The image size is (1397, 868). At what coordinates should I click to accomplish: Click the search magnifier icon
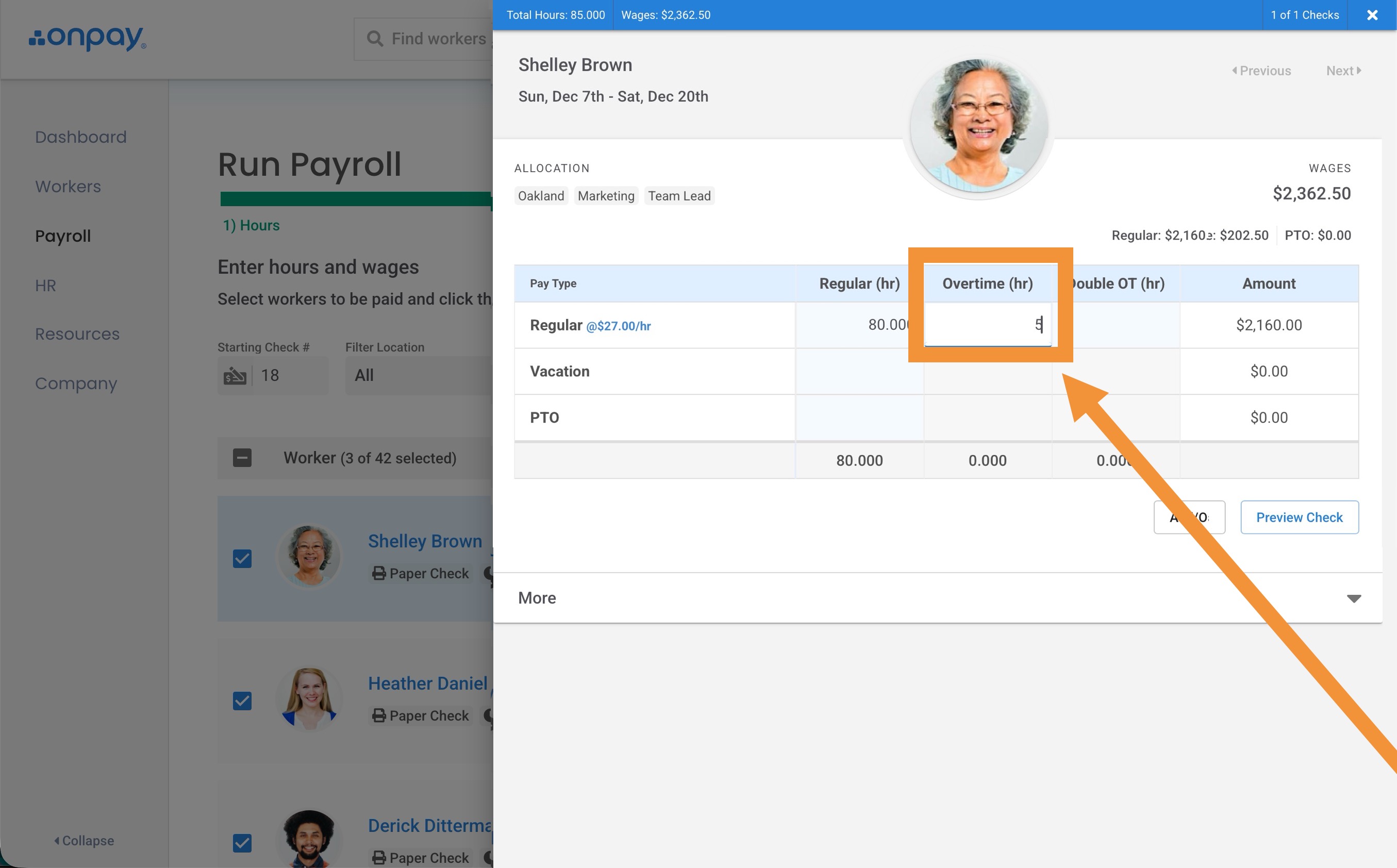coord(375,39)
